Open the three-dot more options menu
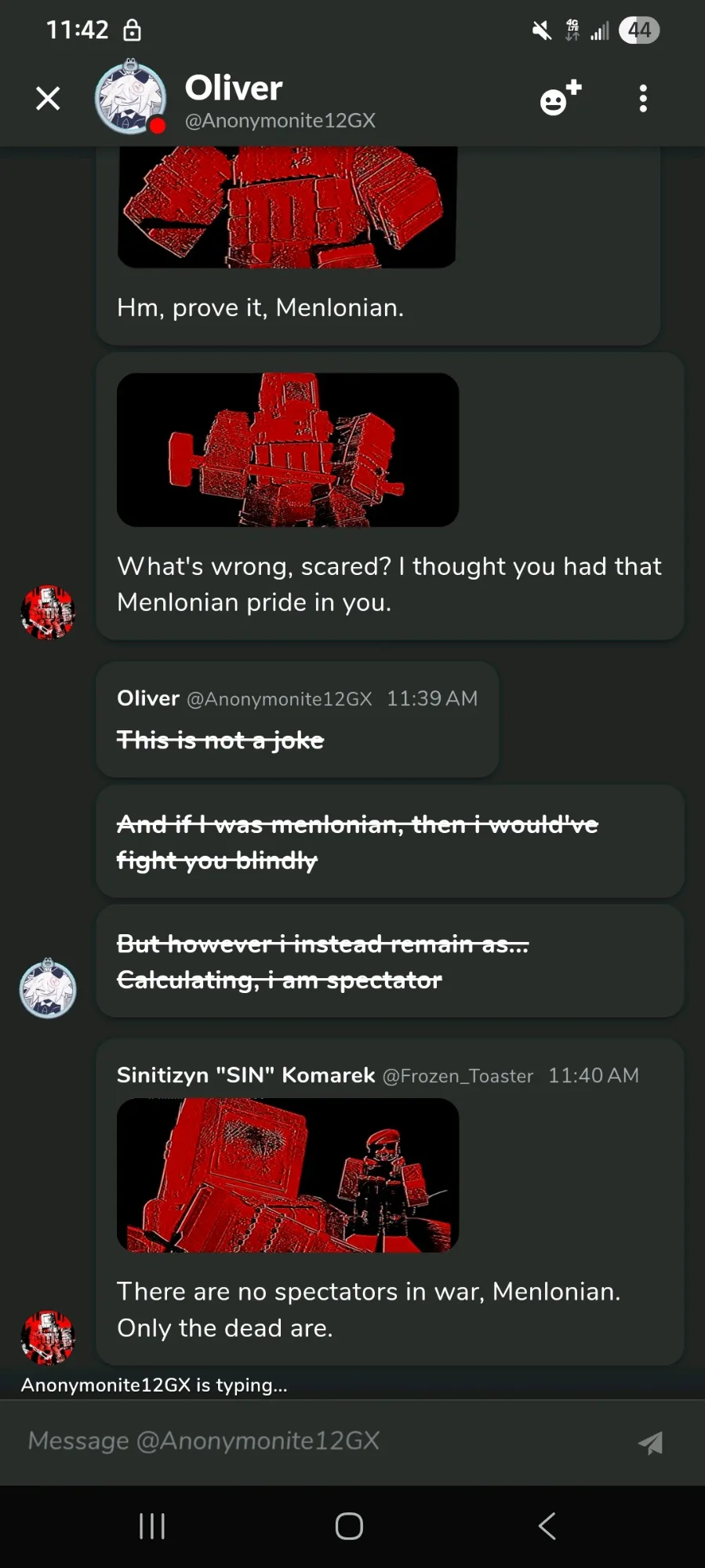Screen dimensions: 705x1568 click(x=643, y=99)
